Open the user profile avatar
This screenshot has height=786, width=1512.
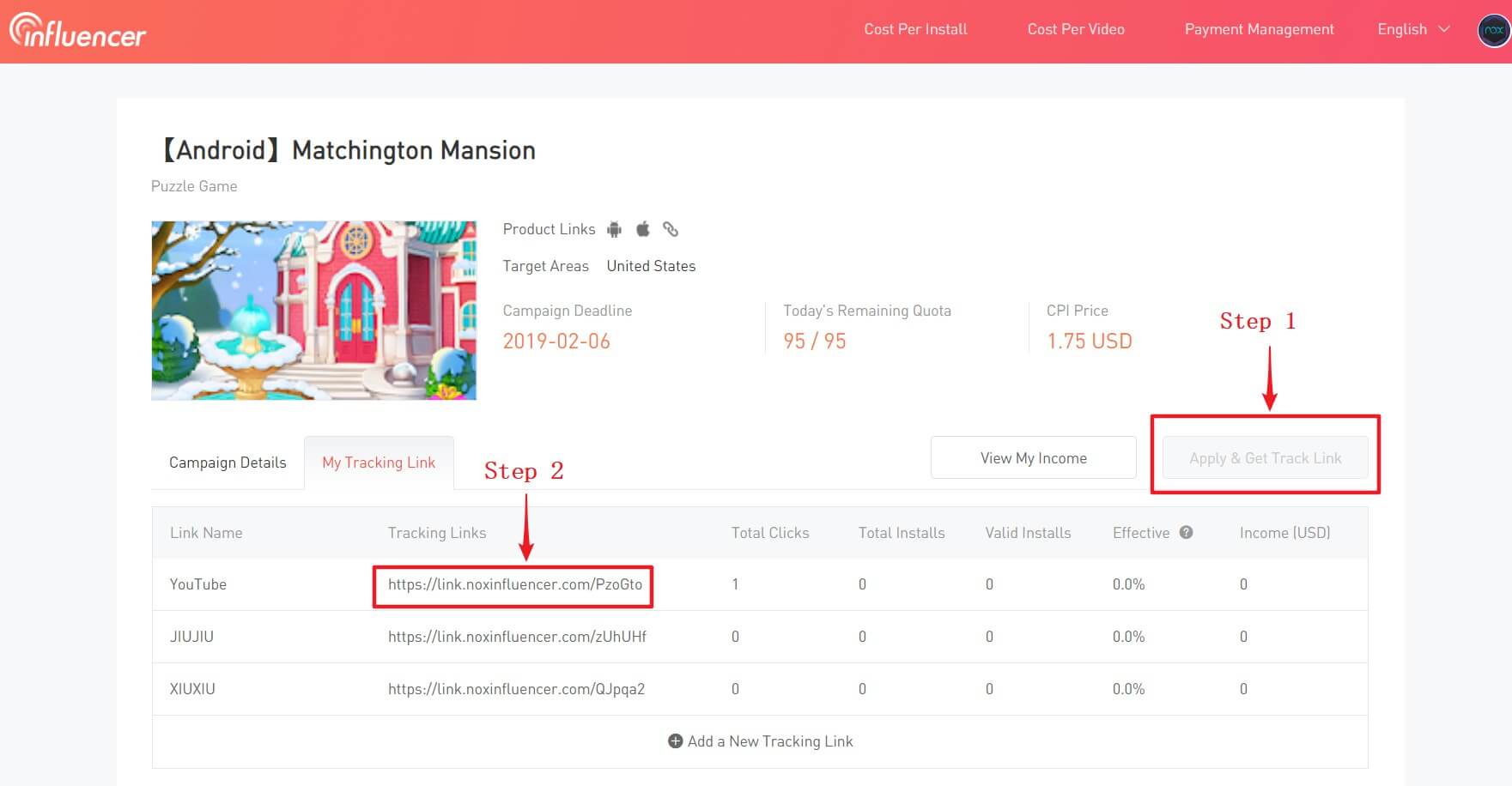(1494, 30)
